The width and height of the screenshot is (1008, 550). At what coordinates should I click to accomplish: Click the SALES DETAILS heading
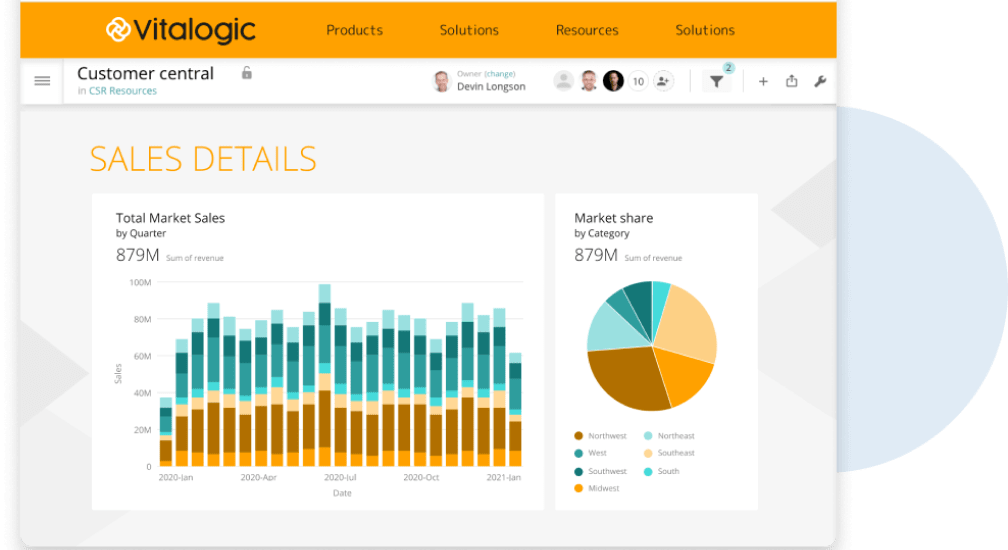(203, 159)
